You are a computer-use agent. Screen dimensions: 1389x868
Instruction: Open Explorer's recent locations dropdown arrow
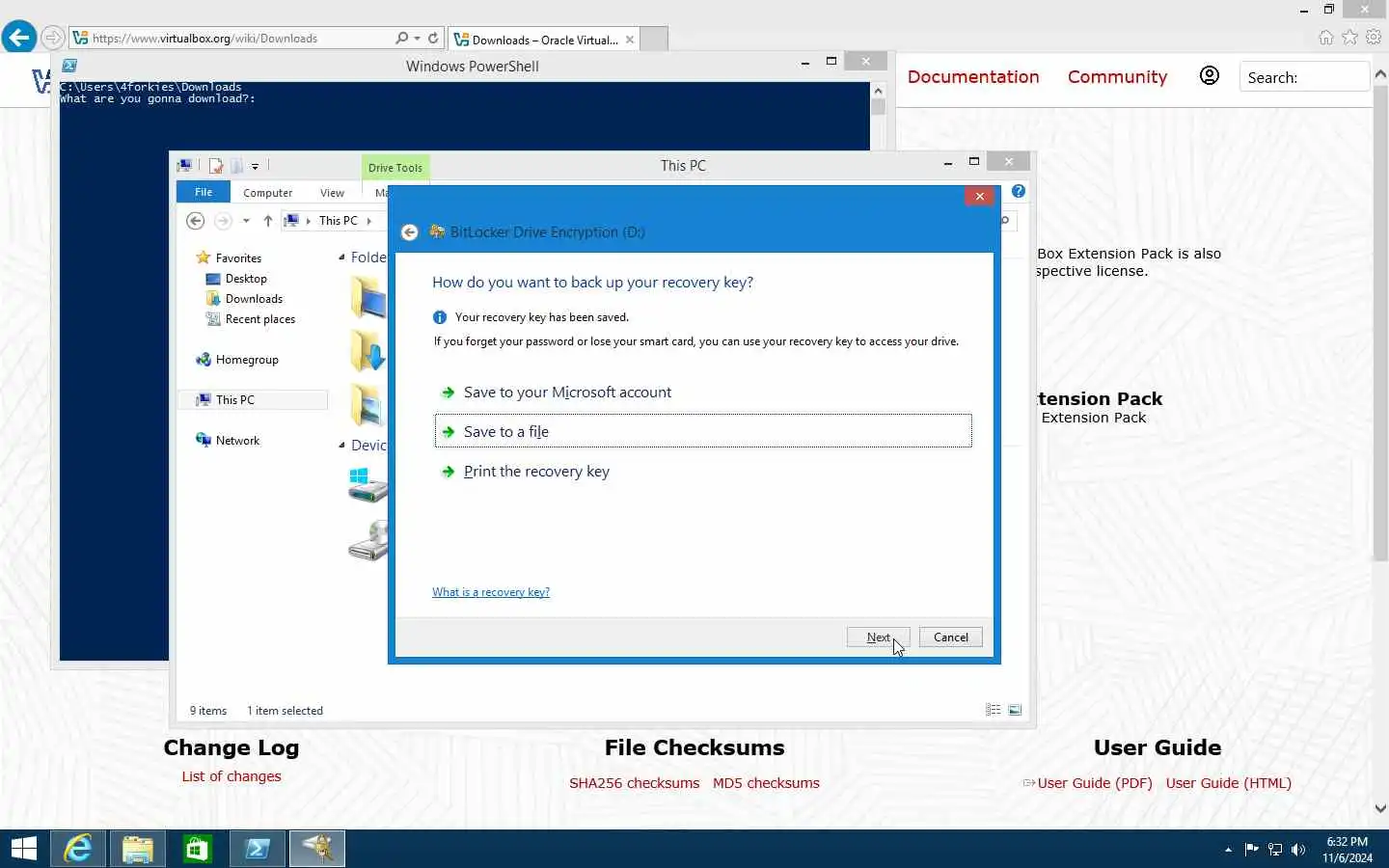[x=246, y=221]
